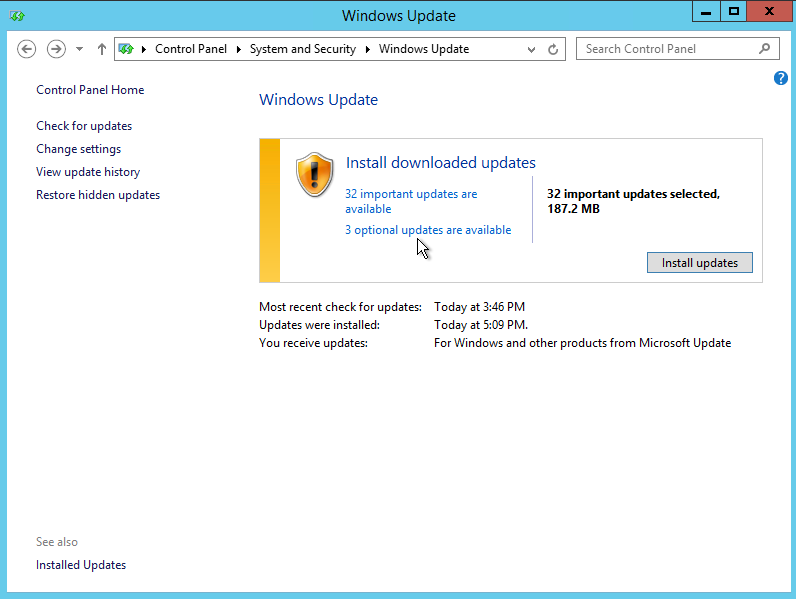The width and height of the screenshot is (796, 599).
Task: Go forward with the Forward arrow
Action: [x=56, y=49]
